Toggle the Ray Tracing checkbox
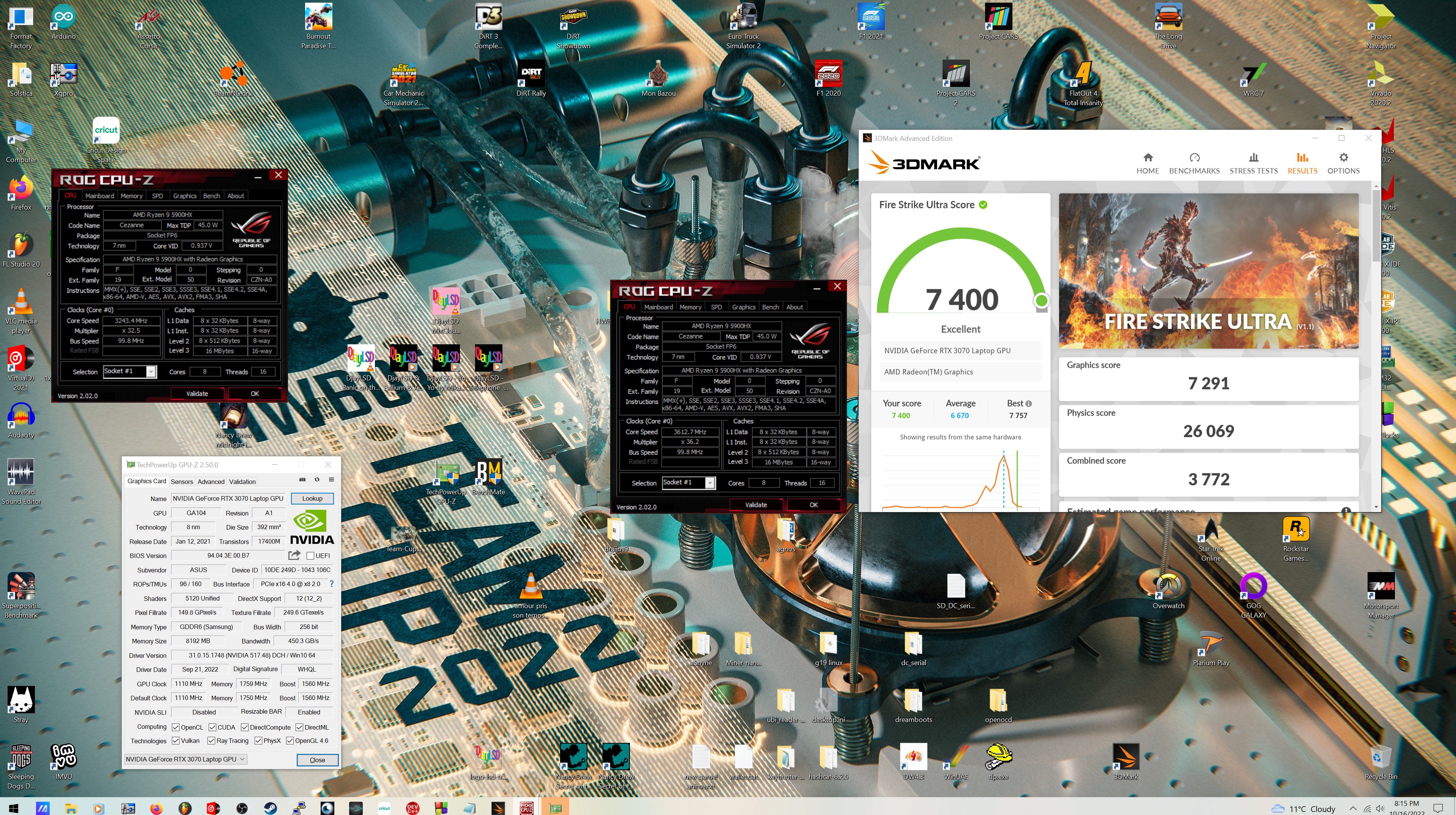Viewport: 1456px width, 815px height. point(211,741)
